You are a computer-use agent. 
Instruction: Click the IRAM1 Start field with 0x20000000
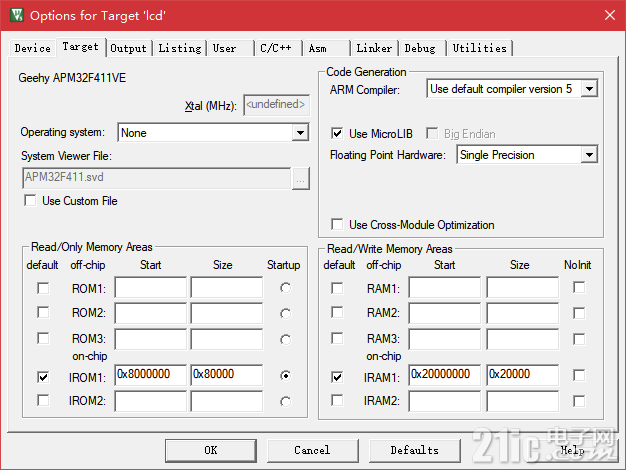tap(445, 375)
